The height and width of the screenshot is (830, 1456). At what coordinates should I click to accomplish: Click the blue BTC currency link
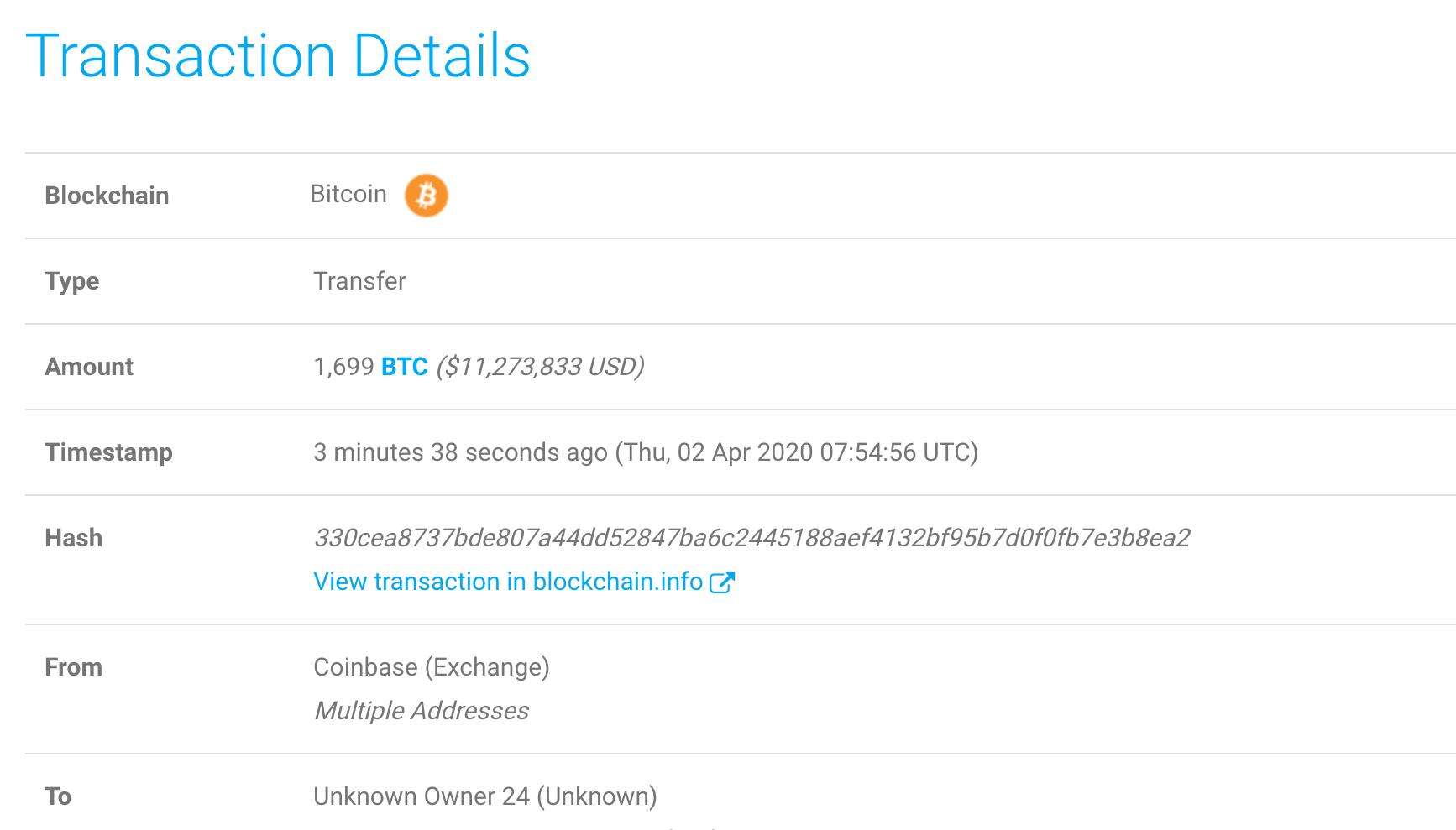[405, 367]
